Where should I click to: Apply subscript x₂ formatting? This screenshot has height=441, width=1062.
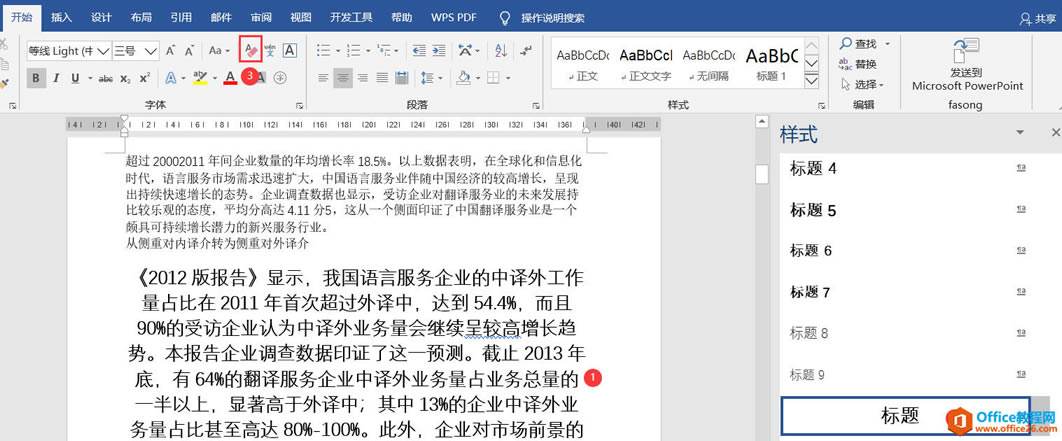[125, 79]
